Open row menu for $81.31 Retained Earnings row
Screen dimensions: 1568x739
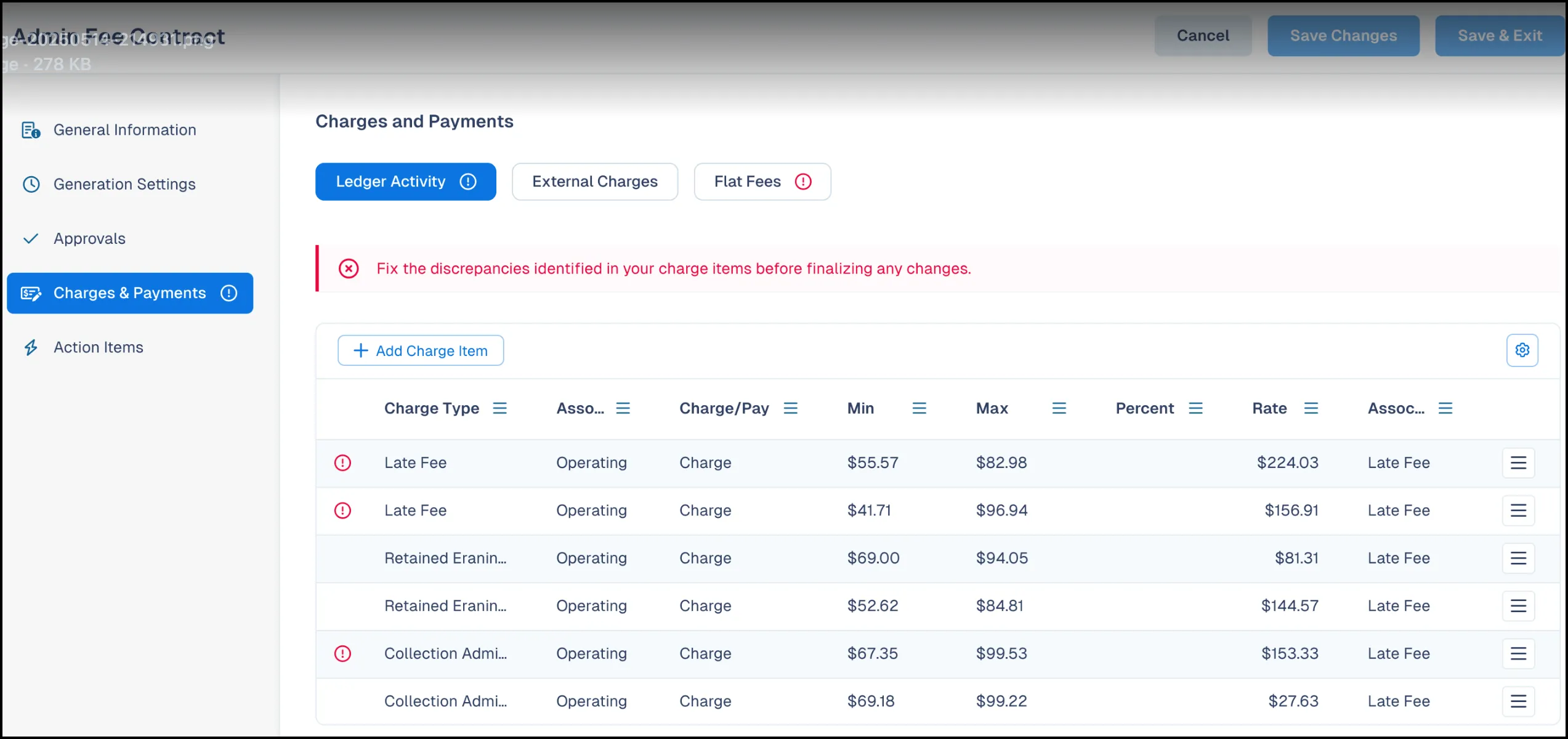(1518, 558)
